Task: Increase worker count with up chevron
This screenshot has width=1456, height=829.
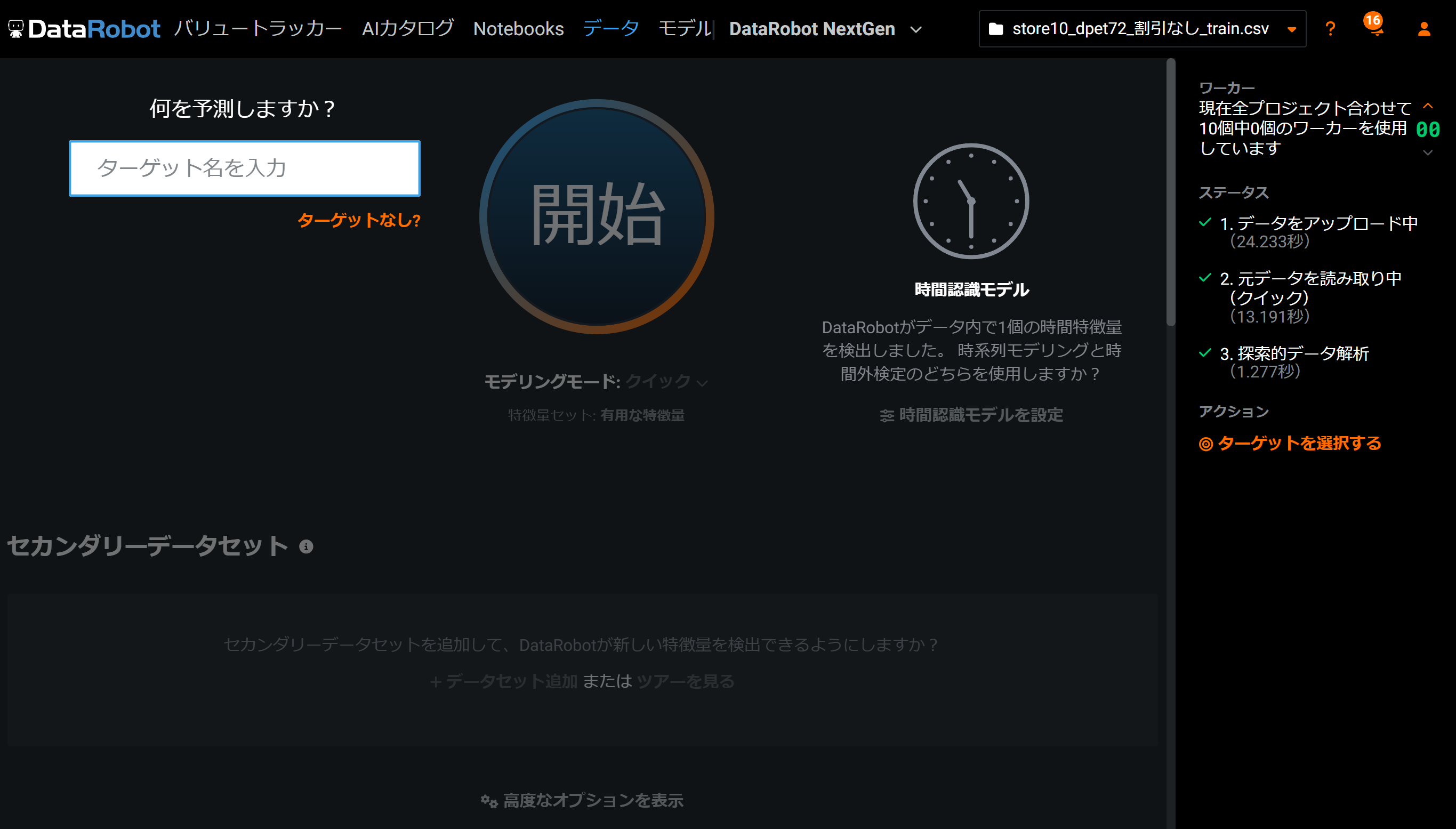Action: 1428,106
